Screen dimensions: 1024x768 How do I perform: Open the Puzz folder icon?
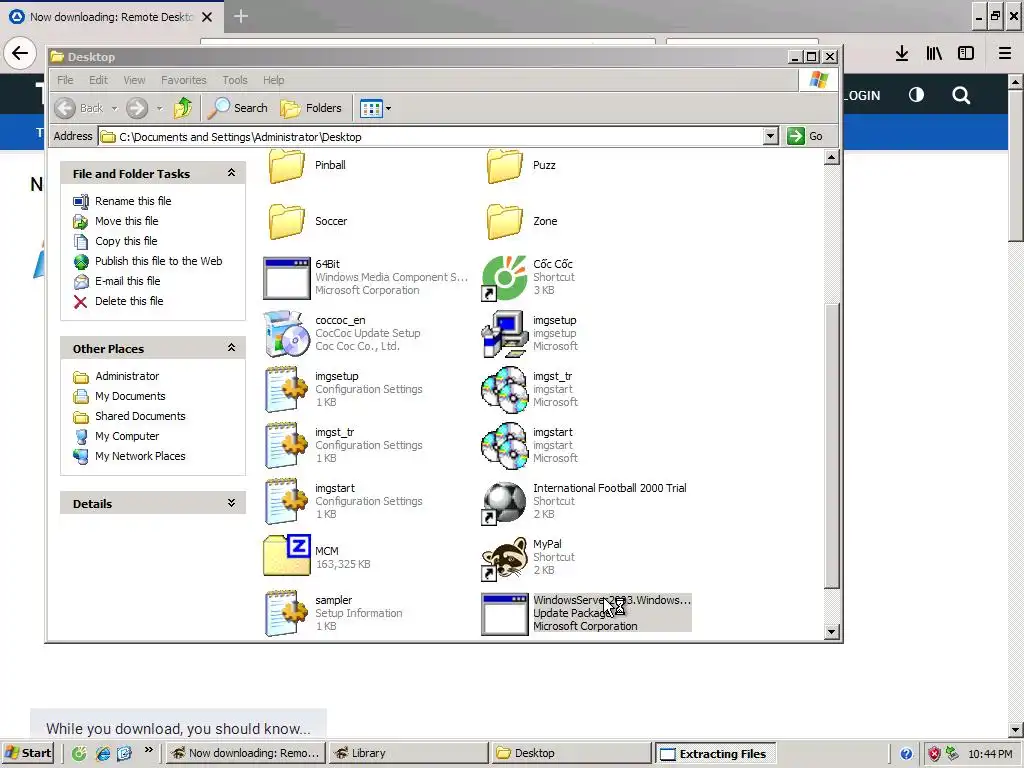pyautogui.click(x=505, y=166)
